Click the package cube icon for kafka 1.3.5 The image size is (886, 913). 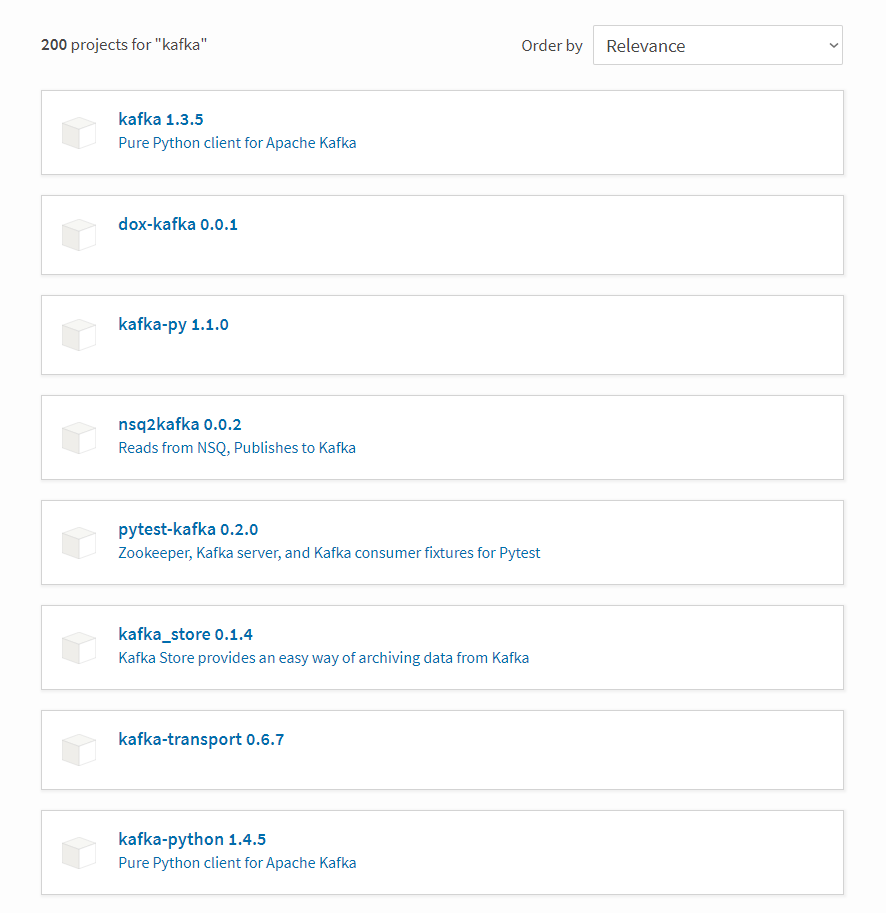pos(79,133)
